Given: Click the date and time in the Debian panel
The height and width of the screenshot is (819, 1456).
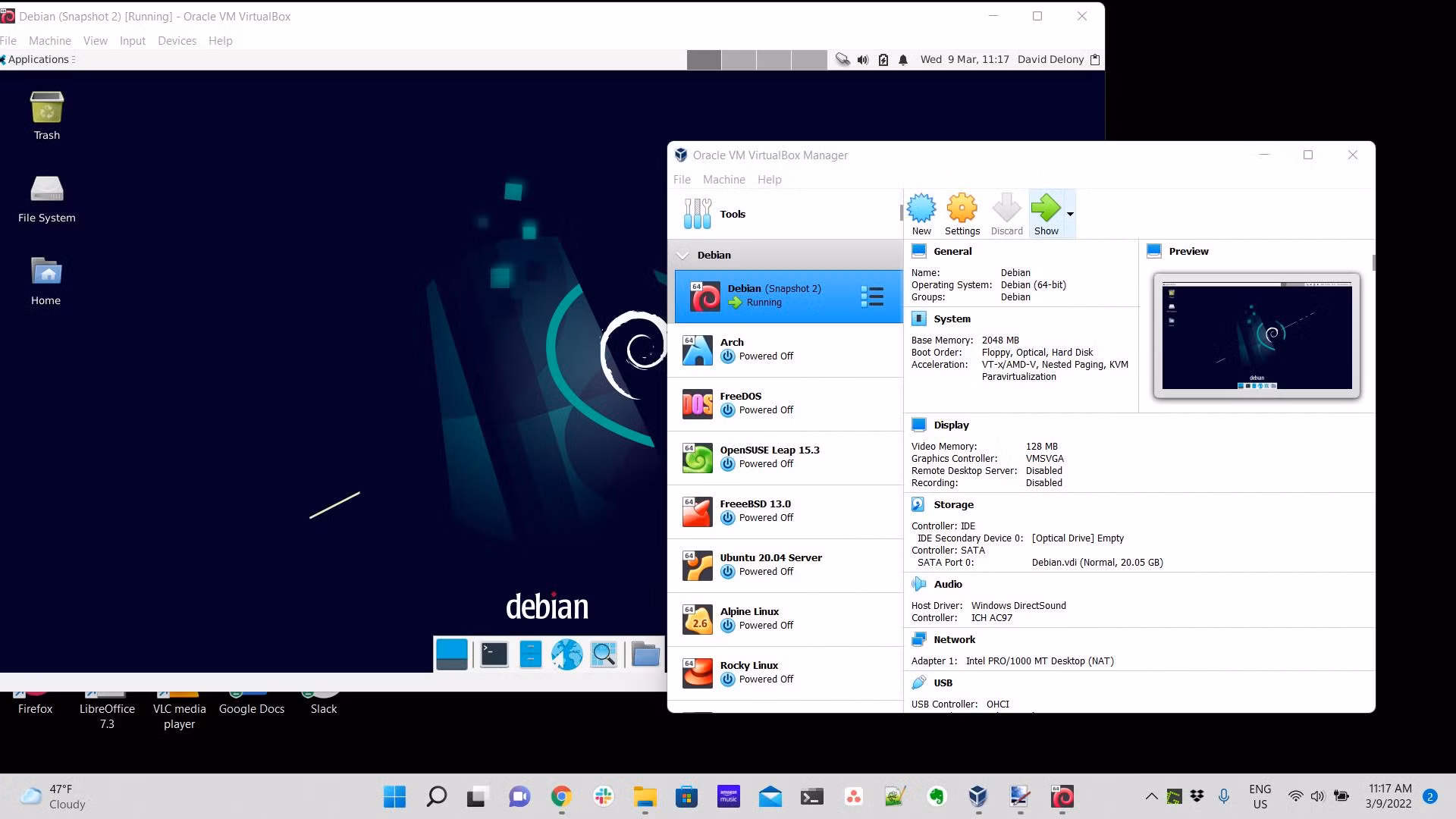Looking at the screenshot, I should tap(965, 59).
